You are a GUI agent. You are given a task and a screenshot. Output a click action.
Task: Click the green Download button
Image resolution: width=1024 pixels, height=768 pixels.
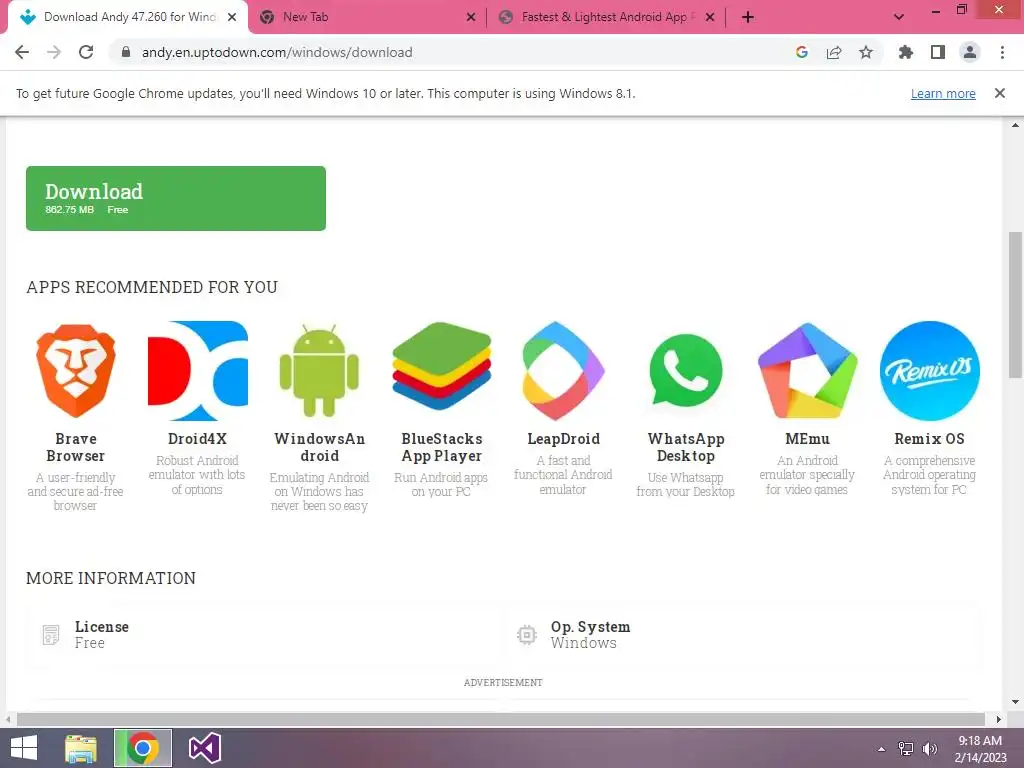(x=176, y=198)
